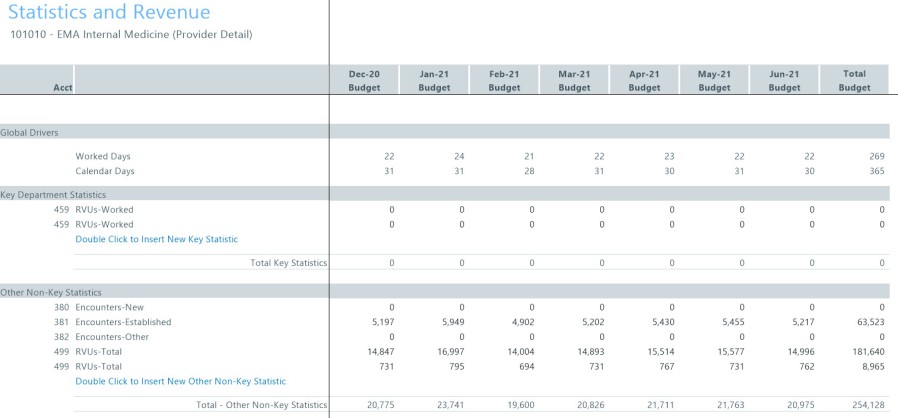This screenshot has height=418, width=898.
Task: Select the Total Key Statistics row label
Action: 289,263
